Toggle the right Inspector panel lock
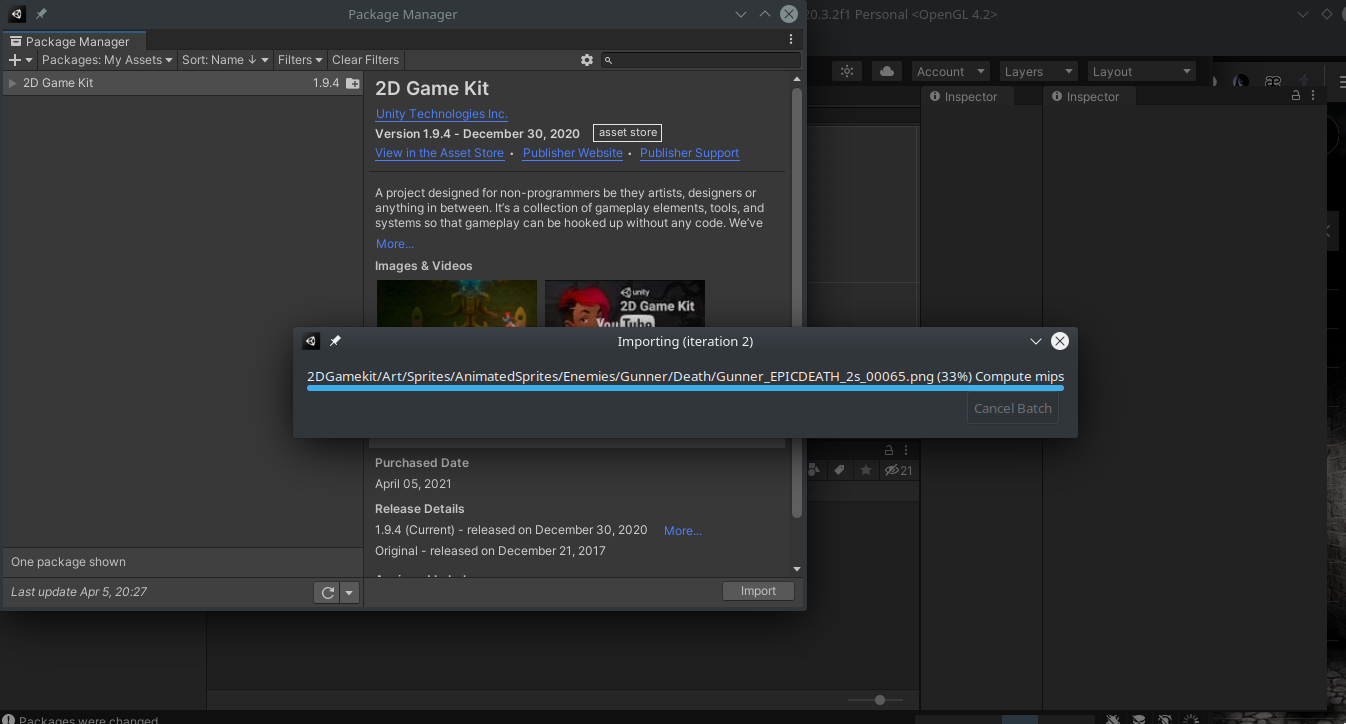Viewport: 1346px width, 724px height. pos(1296,95)
